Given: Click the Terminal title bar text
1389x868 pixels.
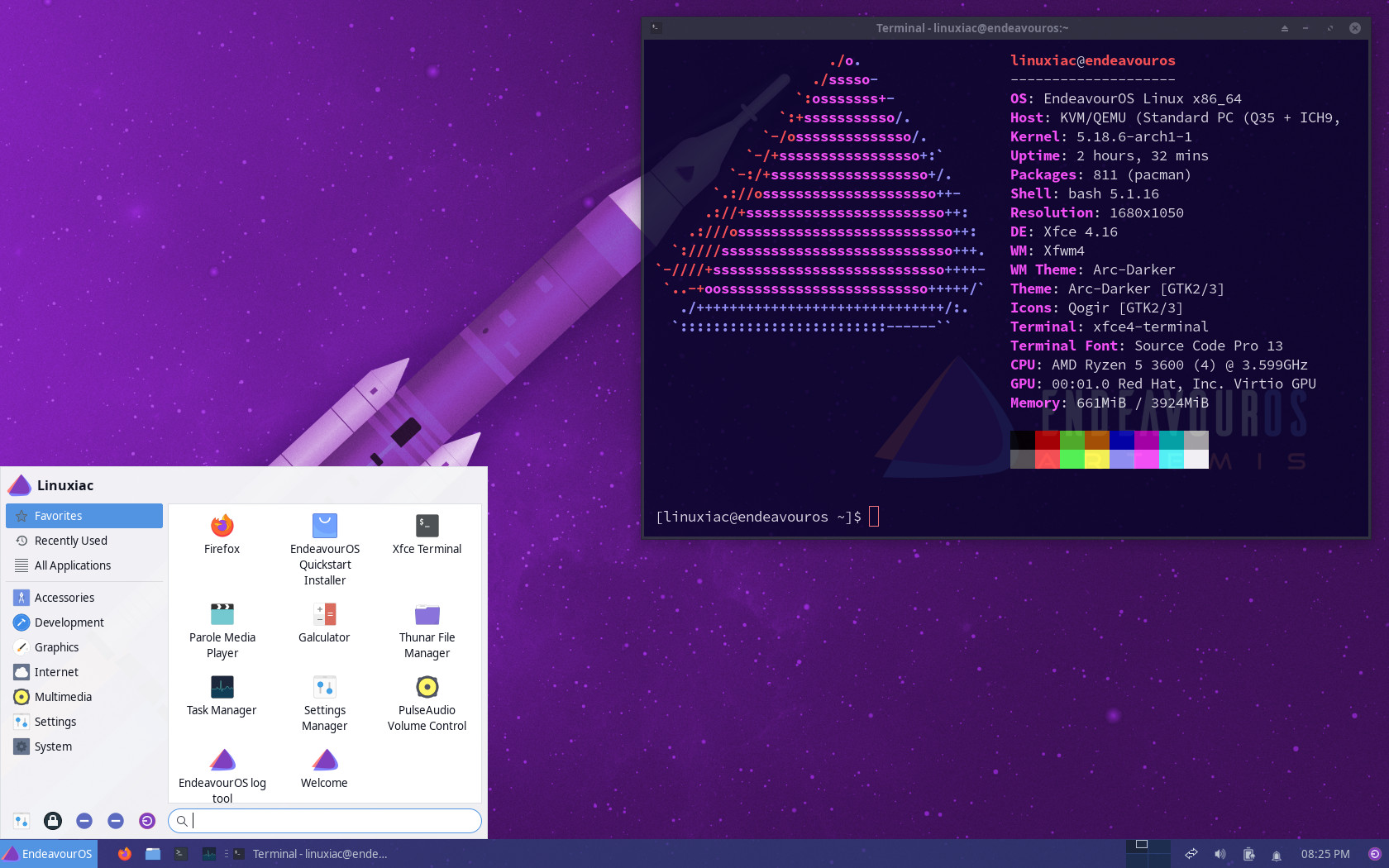Looking at the screenshot, I should pyautogui.click(x=972, y=28).
